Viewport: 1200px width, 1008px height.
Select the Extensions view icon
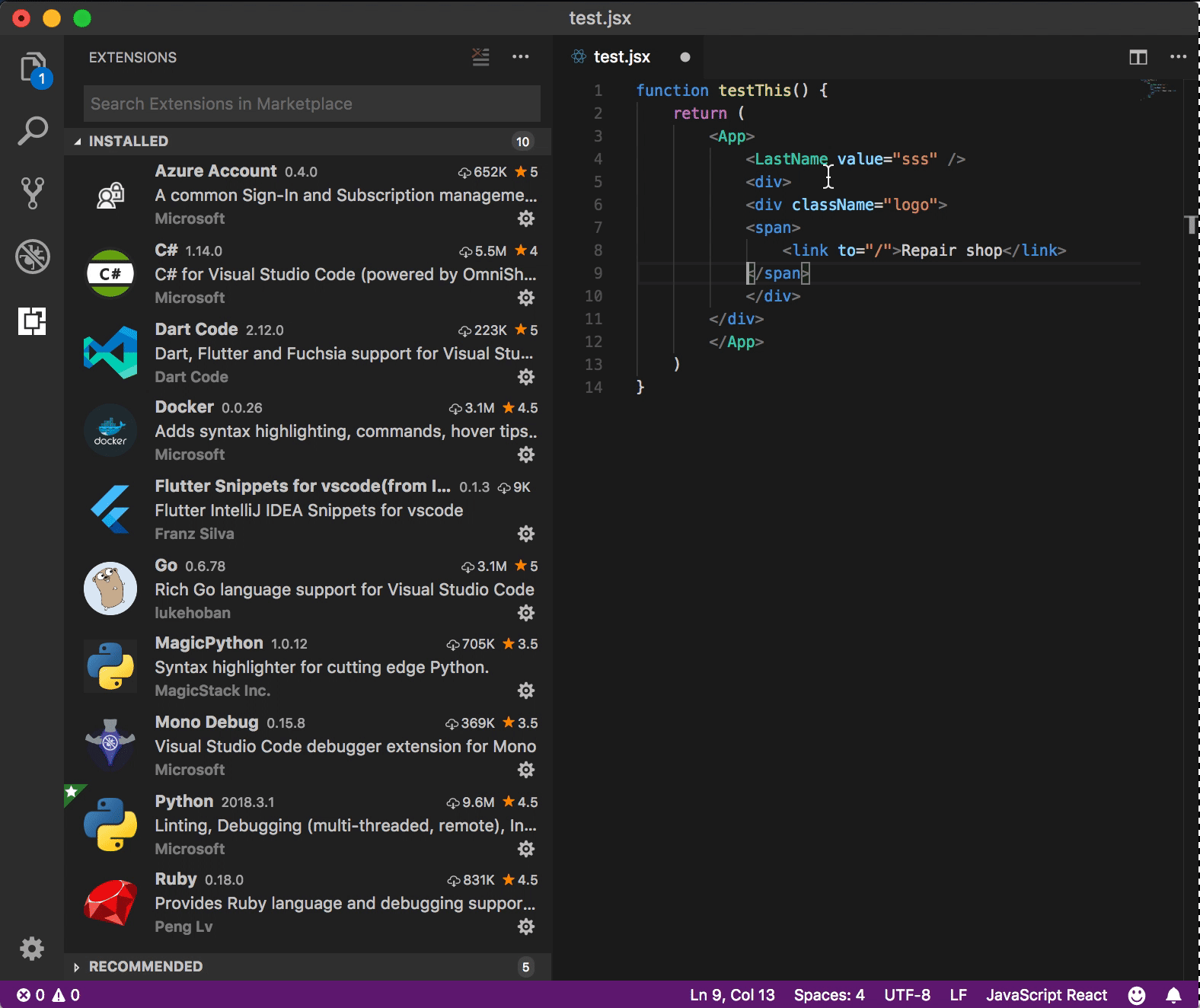pos(32,321)
